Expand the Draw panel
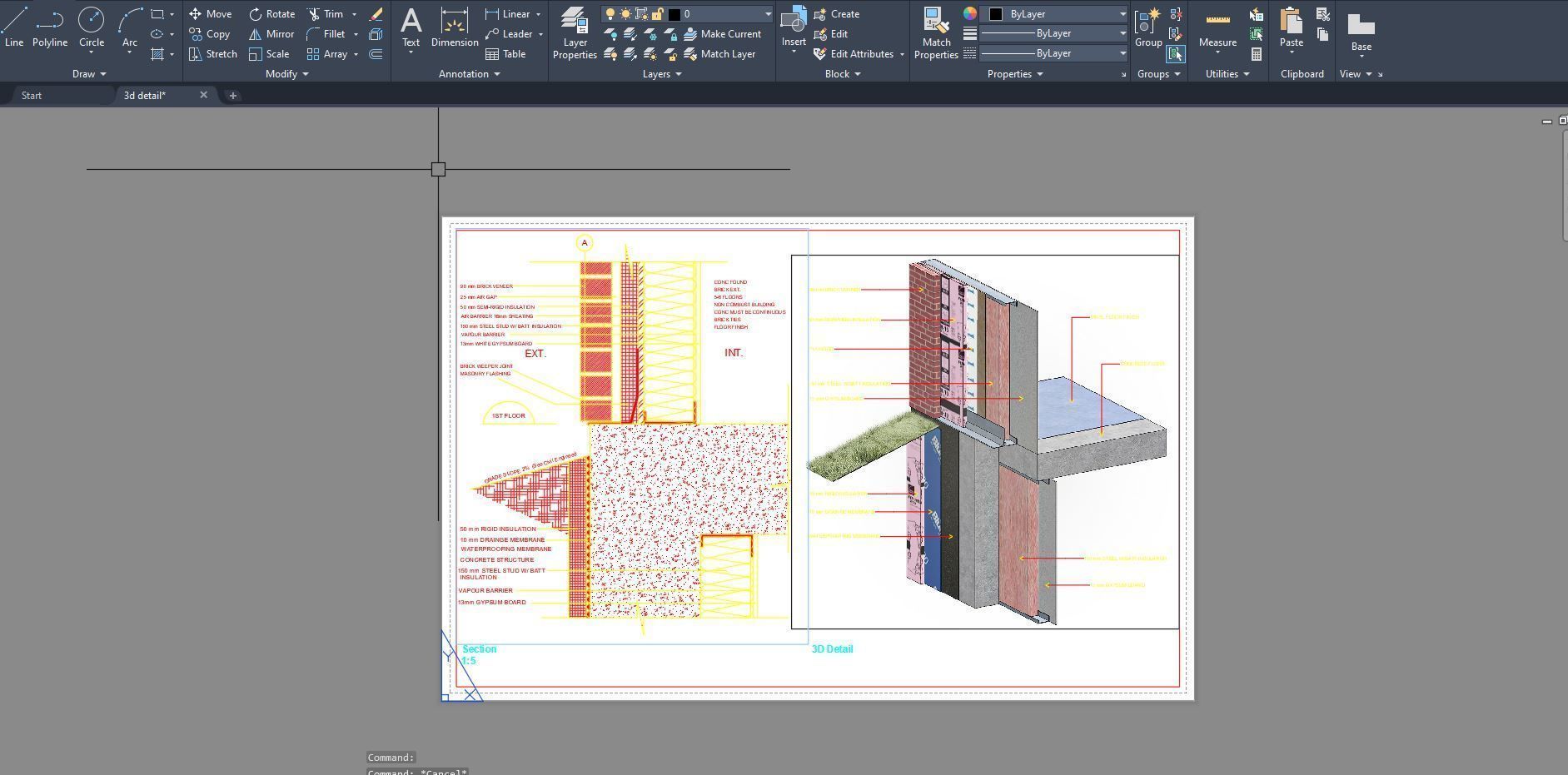Screen dimensions: 1568x775 pyautogui.click(x=89, y=74)
